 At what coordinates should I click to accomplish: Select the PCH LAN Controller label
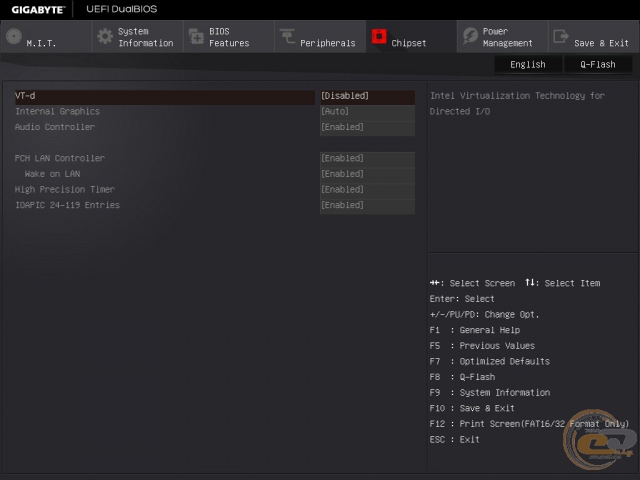point(60,158)
